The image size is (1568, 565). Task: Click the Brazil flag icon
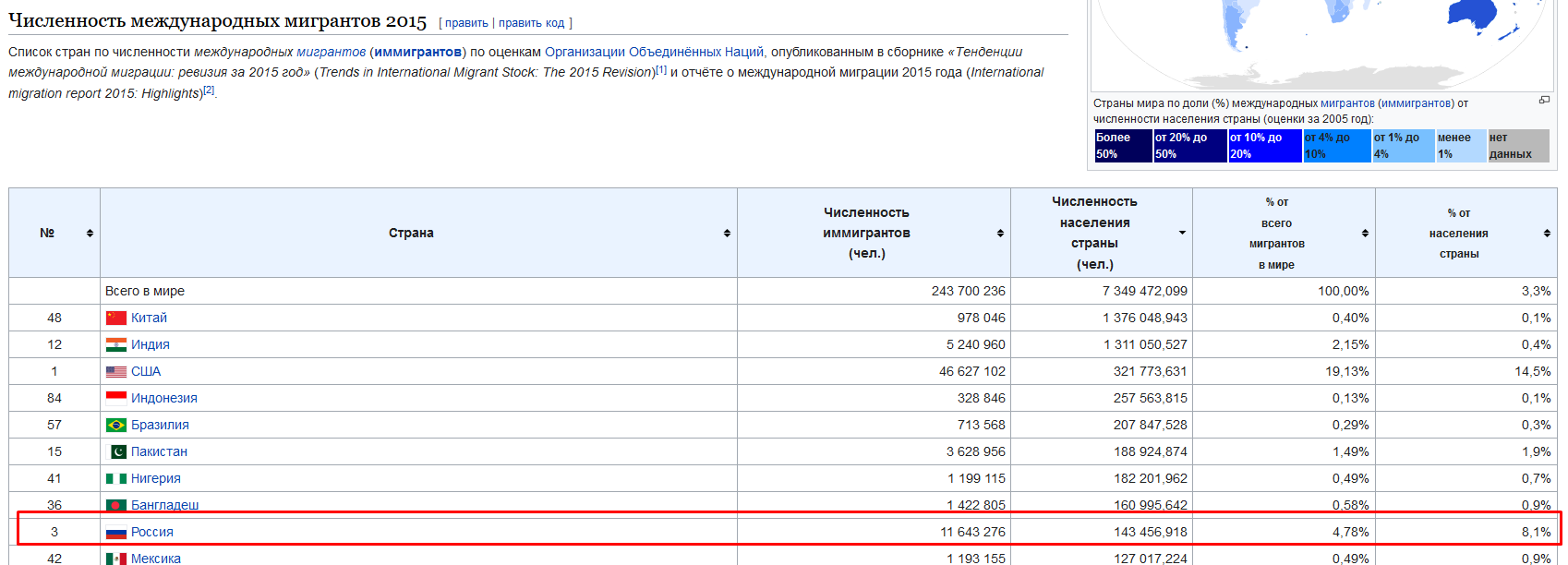pos(116,425)
